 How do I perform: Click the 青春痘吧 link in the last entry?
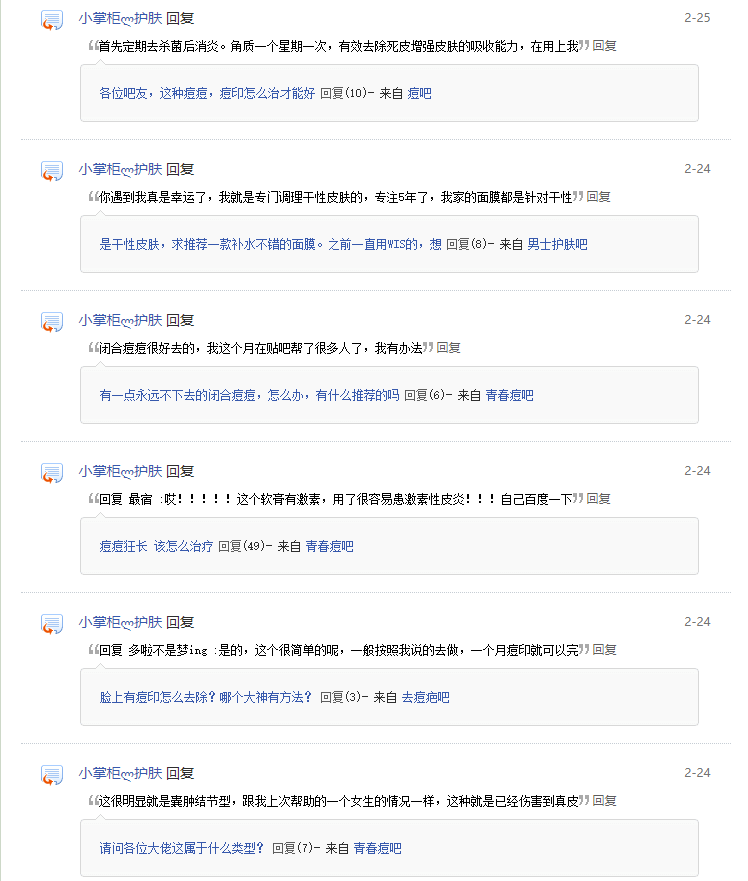pyautogui.click(x=377, y=848)
